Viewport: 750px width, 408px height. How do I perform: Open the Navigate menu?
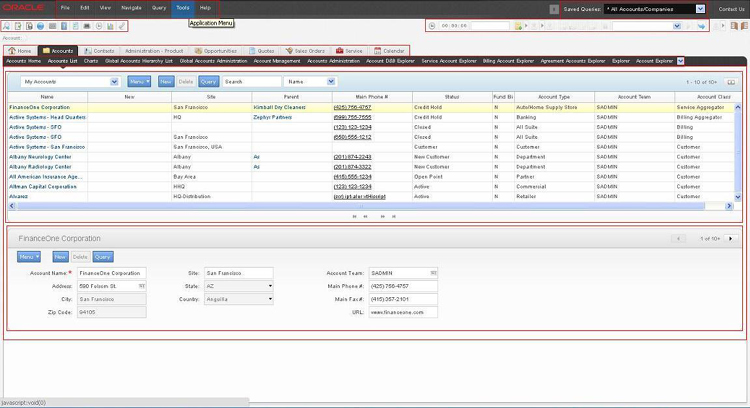[x=131, y=8]
